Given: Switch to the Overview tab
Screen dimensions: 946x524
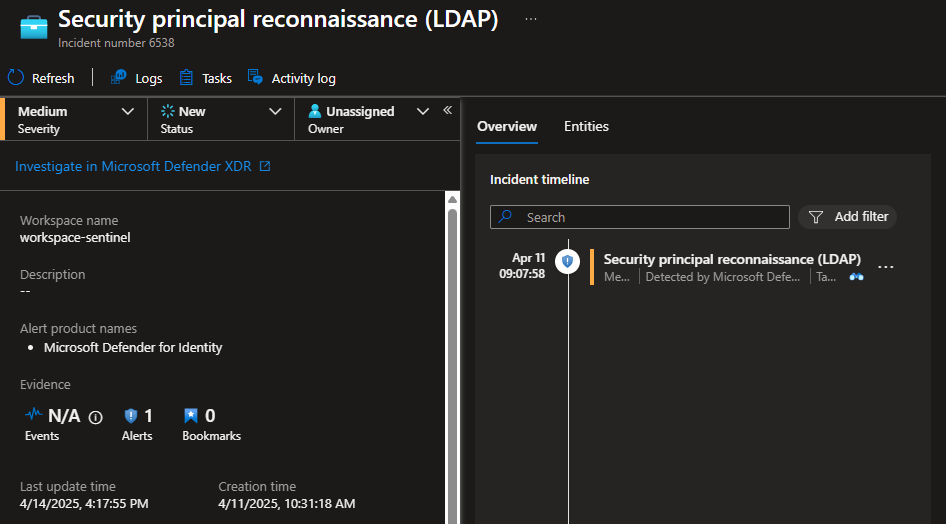Looking at the screenshot, I should click(x=507, y=126).
